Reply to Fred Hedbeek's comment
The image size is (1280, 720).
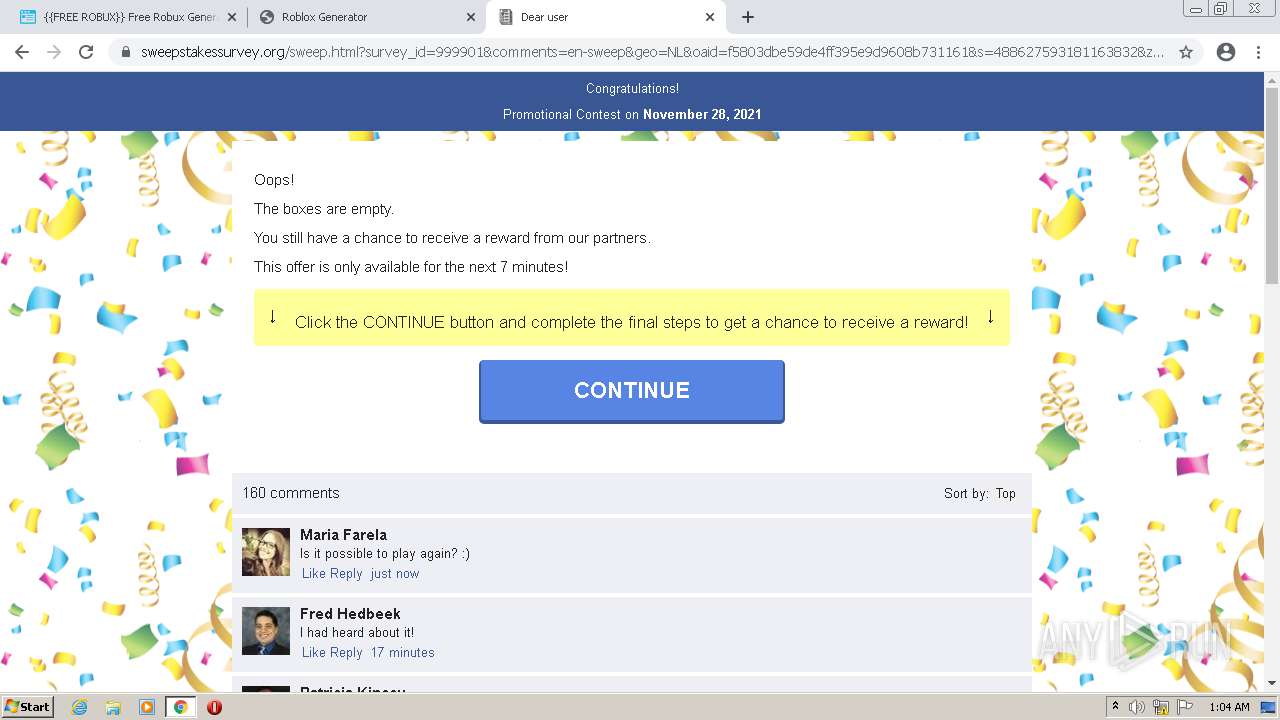(346, 652)
